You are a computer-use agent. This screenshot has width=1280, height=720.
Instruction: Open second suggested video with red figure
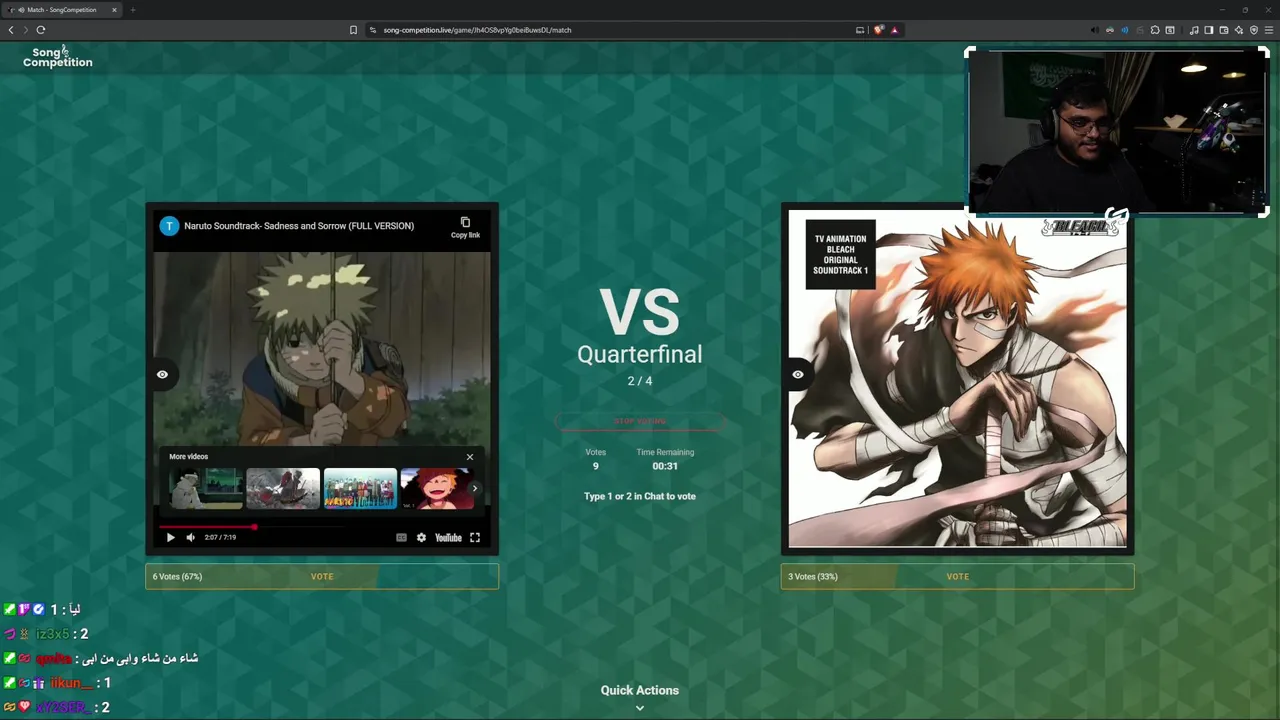click(283, 489)
